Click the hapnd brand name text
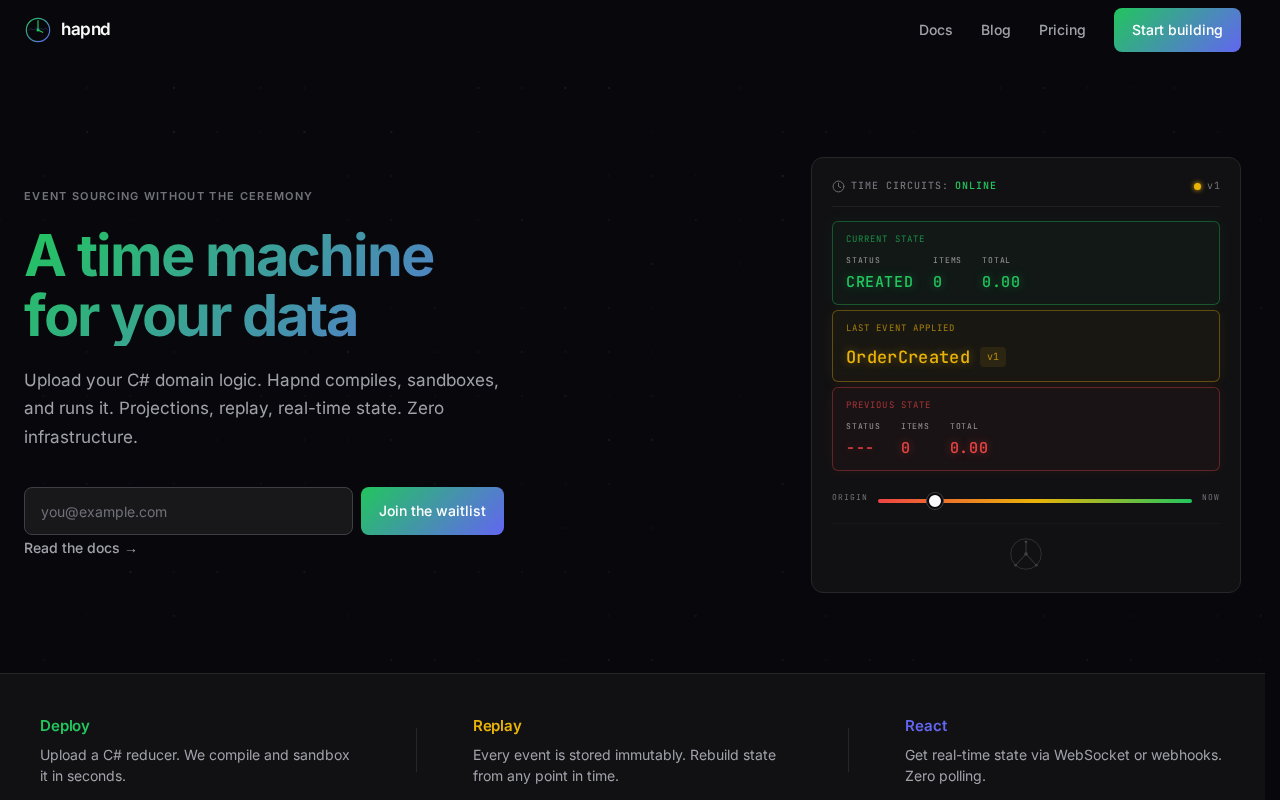This screenshot has height=800, width=1280. pyautogui.click(x=85, y=30)
